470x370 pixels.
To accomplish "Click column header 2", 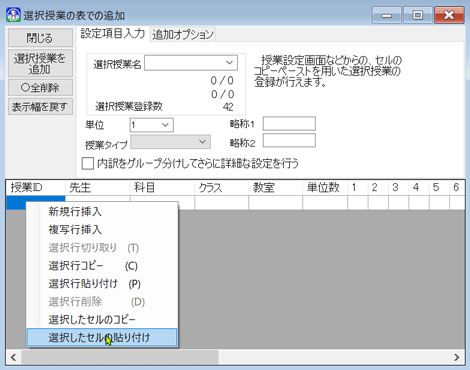I will pyautogui.click(x=378, y=188).
